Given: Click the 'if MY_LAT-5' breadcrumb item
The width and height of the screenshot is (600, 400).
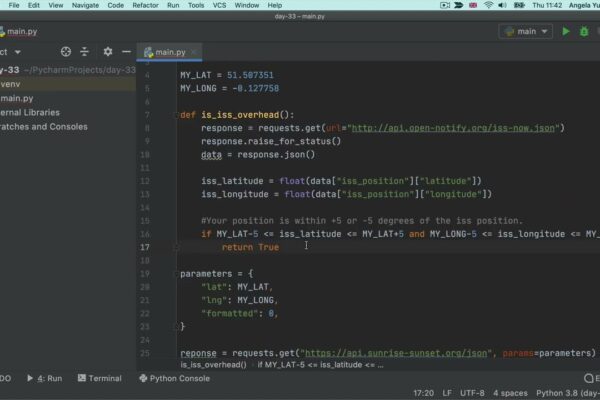Looking at the screenshot, I should [320, 365].
